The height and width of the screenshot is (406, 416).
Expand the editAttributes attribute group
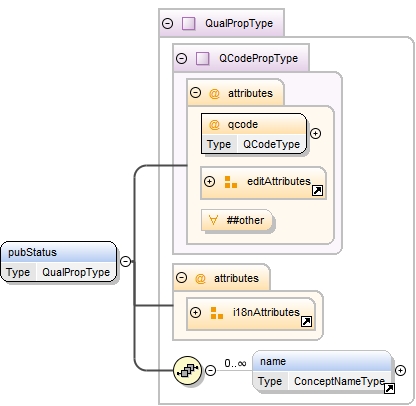(x=209, y=182)
